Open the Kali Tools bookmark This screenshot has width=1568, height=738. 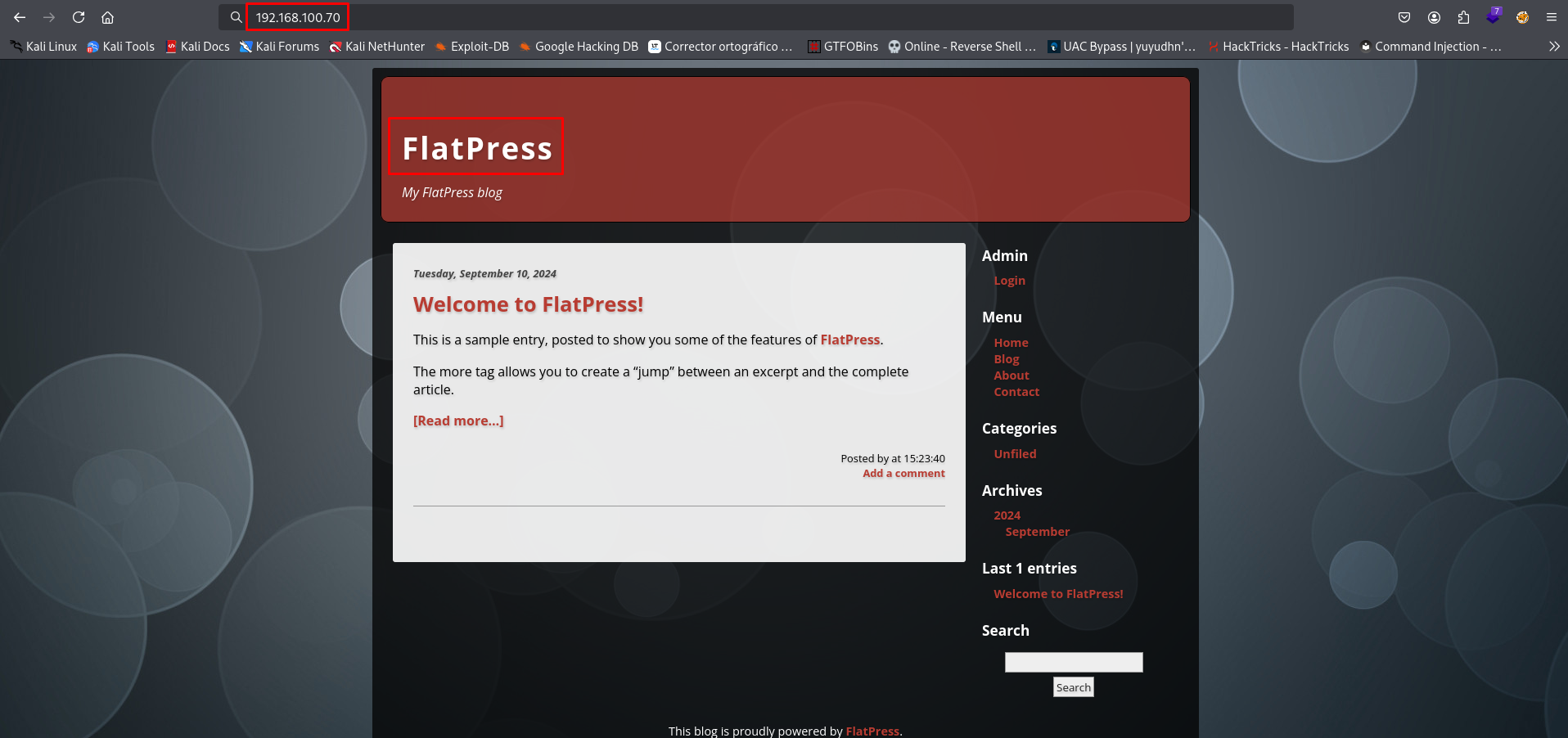[120, 47]
